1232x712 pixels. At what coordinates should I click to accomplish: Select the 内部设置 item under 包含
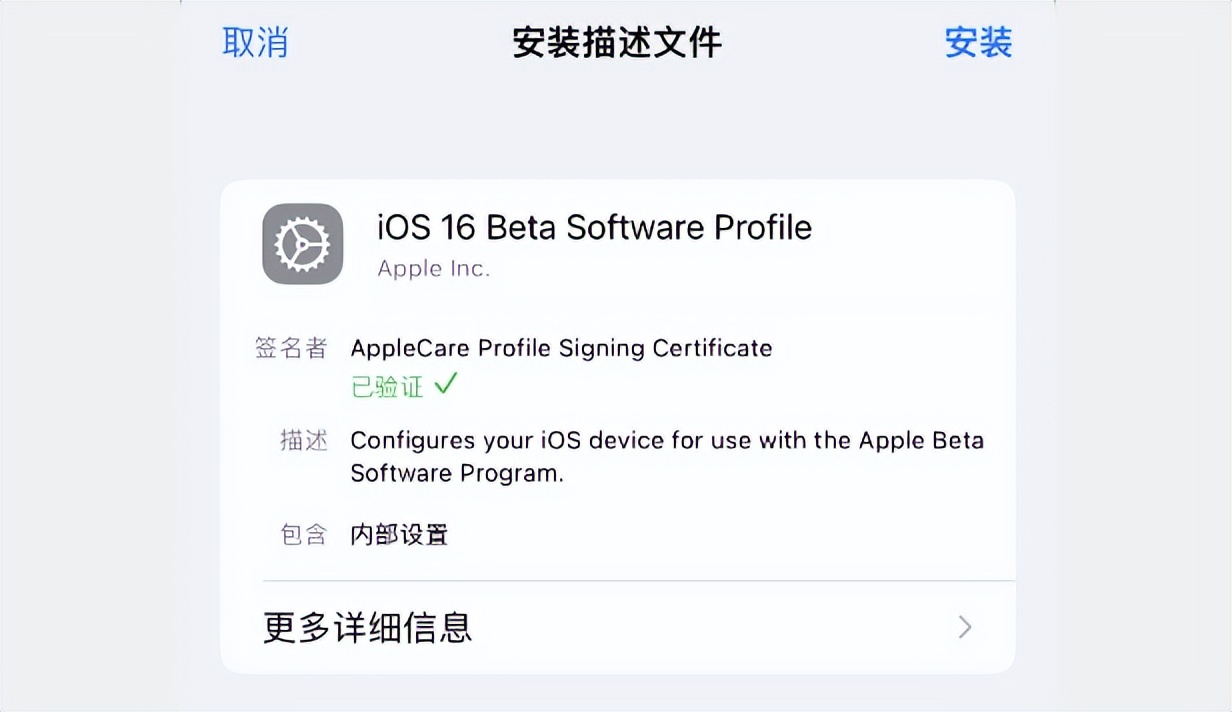pyautogui.click(x=399, y=535)
